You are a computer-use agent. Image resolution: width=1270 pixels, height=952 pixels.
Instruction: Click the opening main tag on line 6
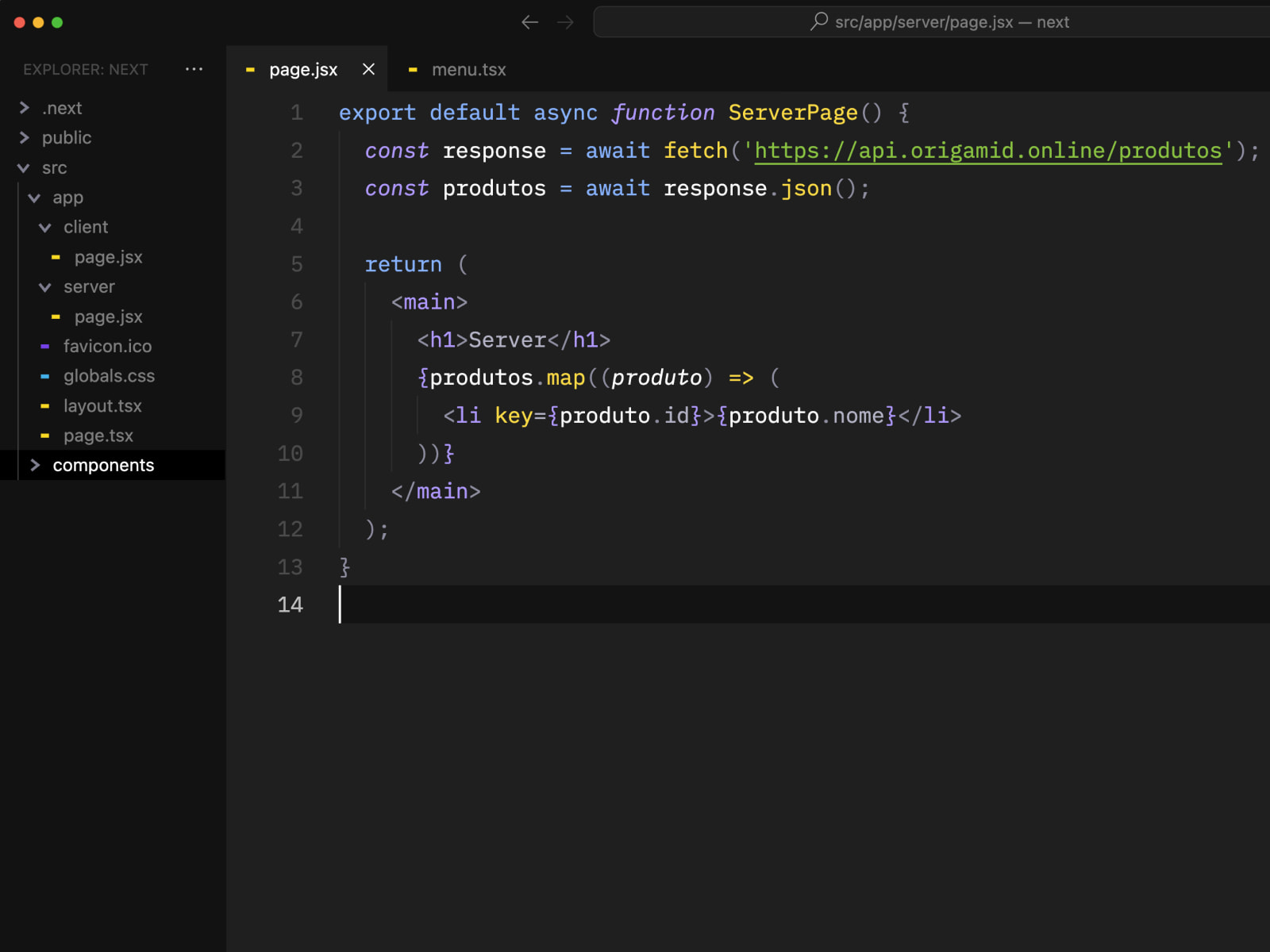coord(429,302)
